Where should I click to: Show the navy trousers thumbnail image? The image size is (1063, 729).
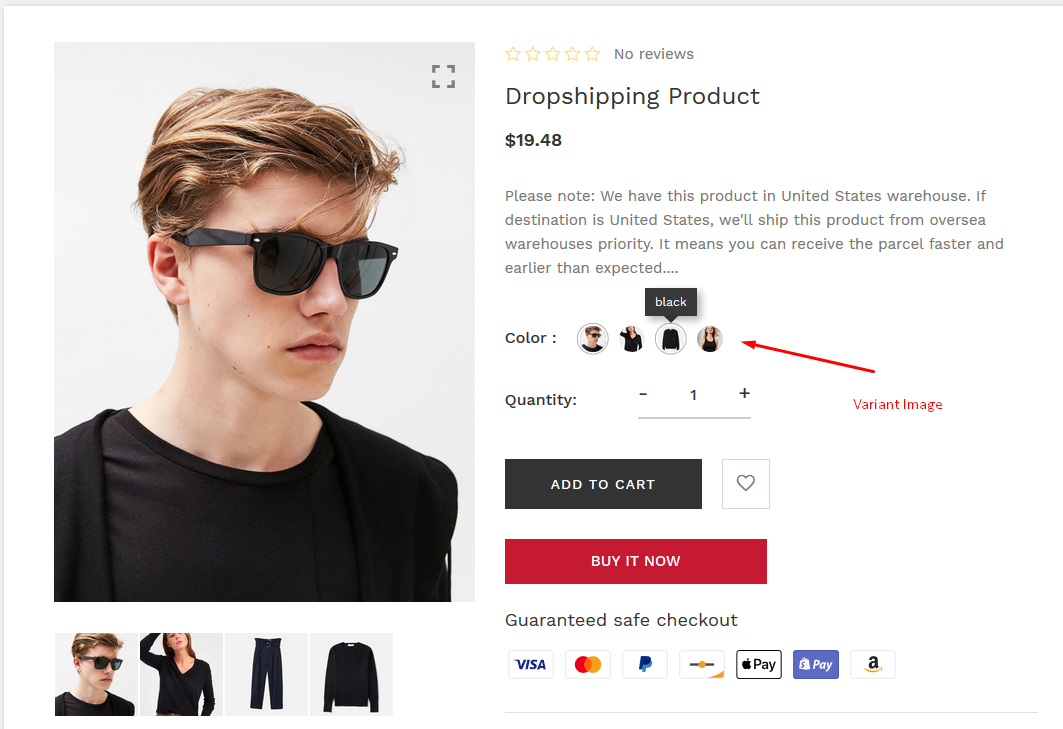[x=266, y=674]
